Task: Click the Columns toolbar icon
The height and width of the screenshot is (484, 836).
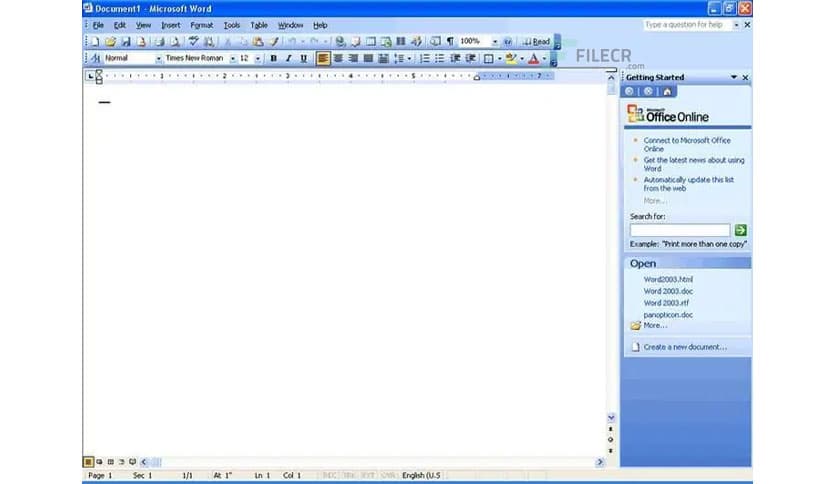Action: click(x=401, y=42)
